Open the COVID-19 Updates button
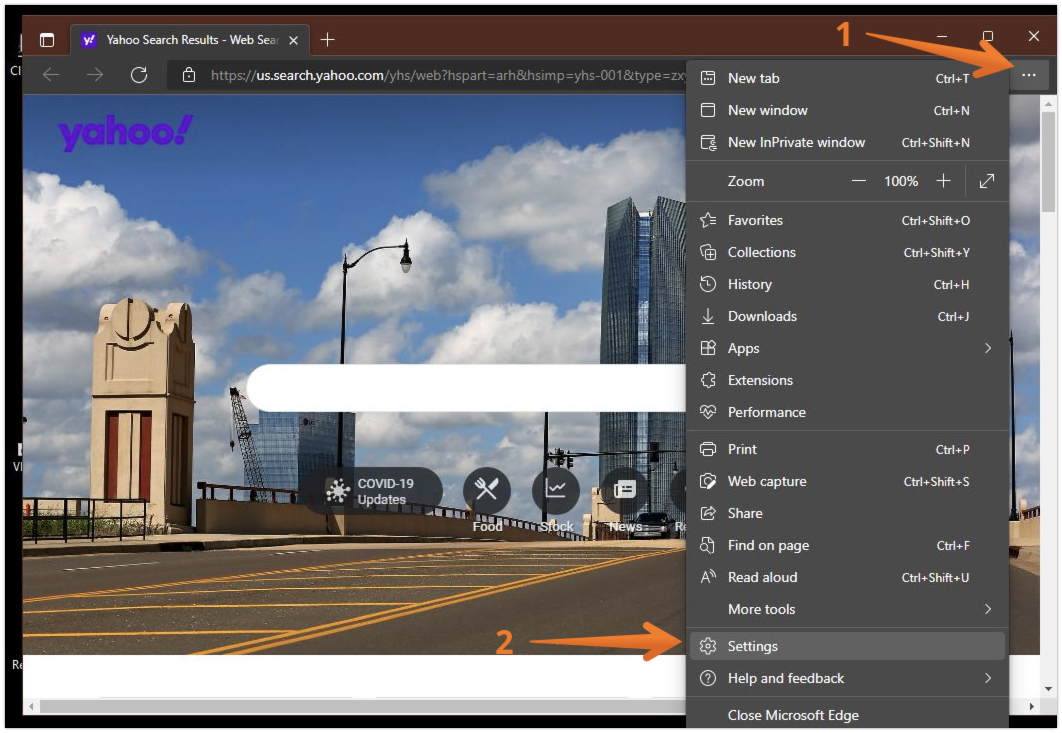The image size is (1062, 733). coord(372,491)
